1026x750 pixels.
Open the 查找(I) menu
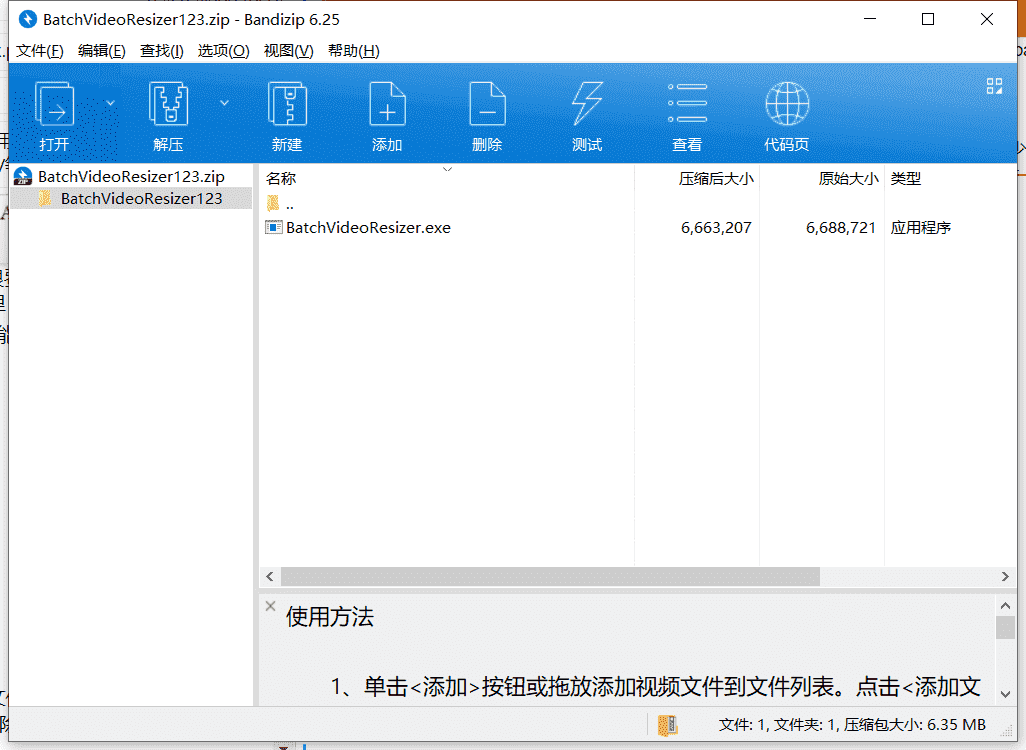tap(162, 51)
